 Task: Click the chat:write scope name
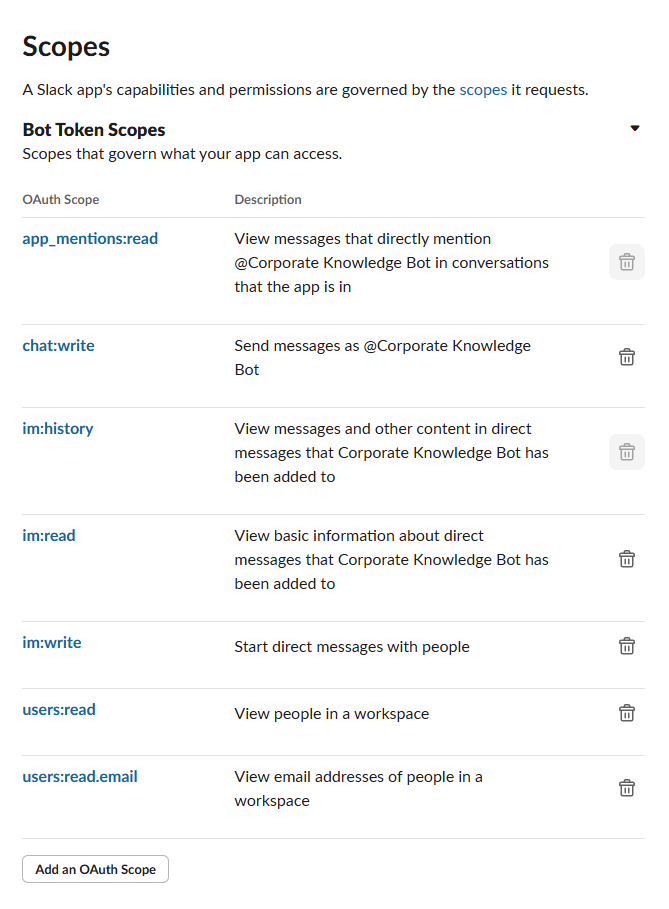[x=58, y=346]
